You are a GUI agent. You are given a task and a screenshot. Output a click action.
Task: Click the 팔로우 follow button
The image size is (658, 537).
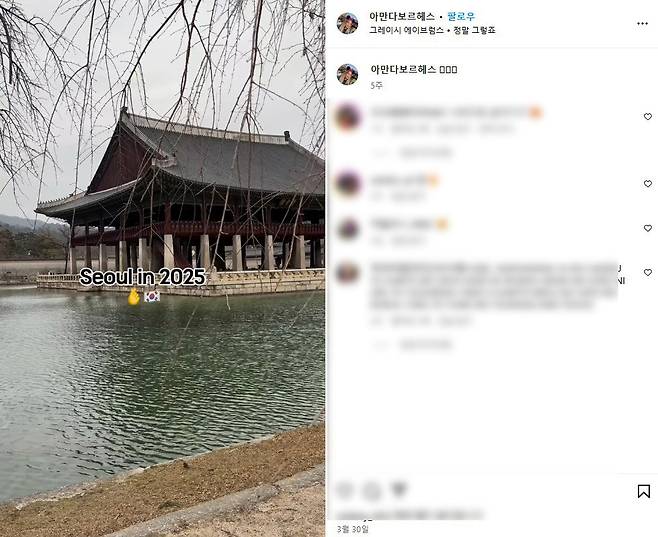461,17
